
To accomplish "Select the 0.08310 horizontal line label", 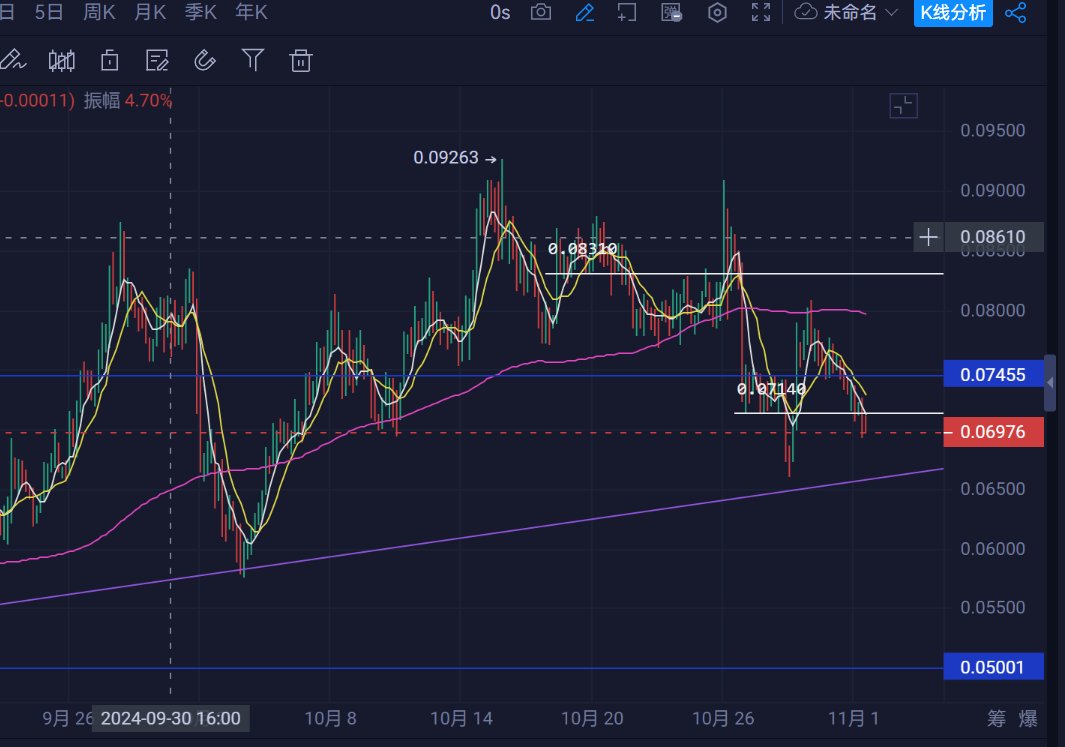I will (583, 249).
